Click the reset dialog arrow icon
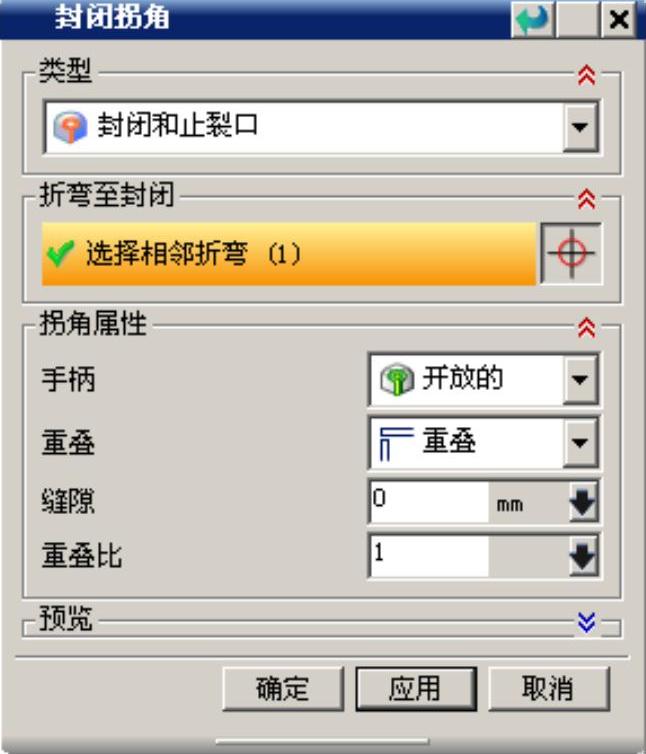 (x=533, y=20)
